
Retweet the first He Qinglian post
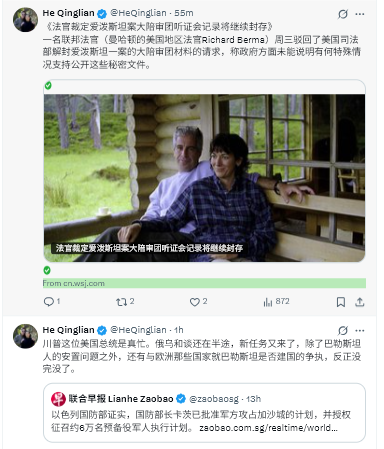125,302
